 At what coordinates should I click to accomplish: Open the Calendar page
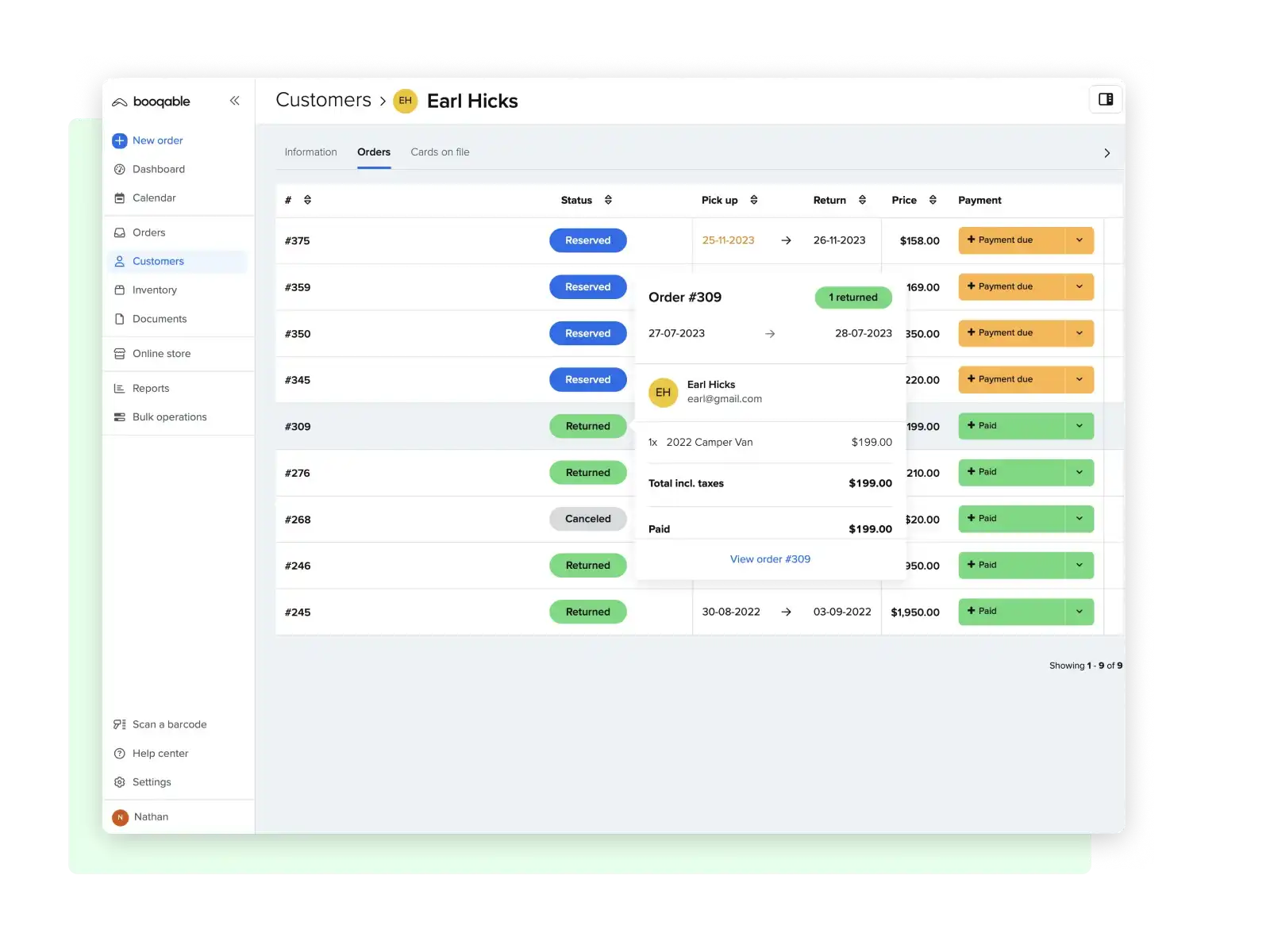pos(154,198)
